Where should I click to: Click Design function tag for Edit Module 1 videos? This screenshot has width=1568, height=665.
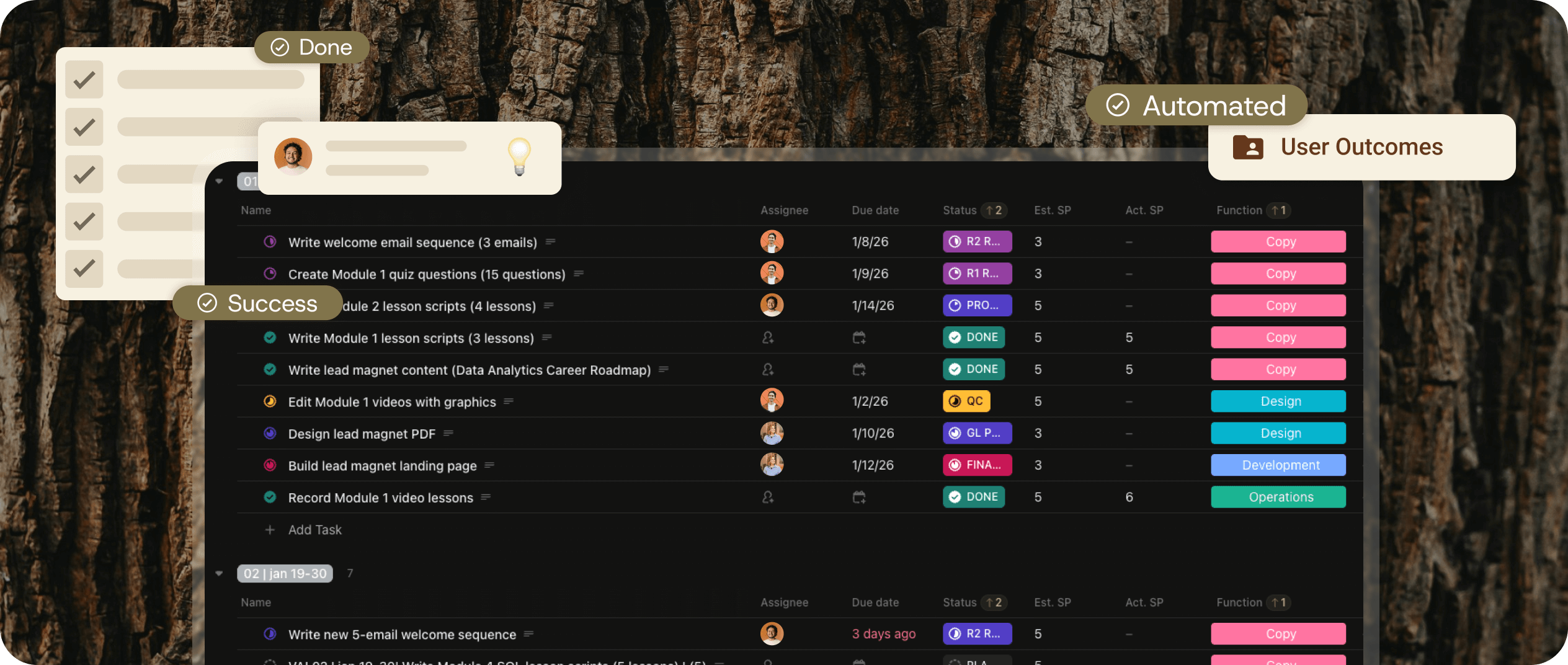pyautogui.click(x=1278, y=401)
